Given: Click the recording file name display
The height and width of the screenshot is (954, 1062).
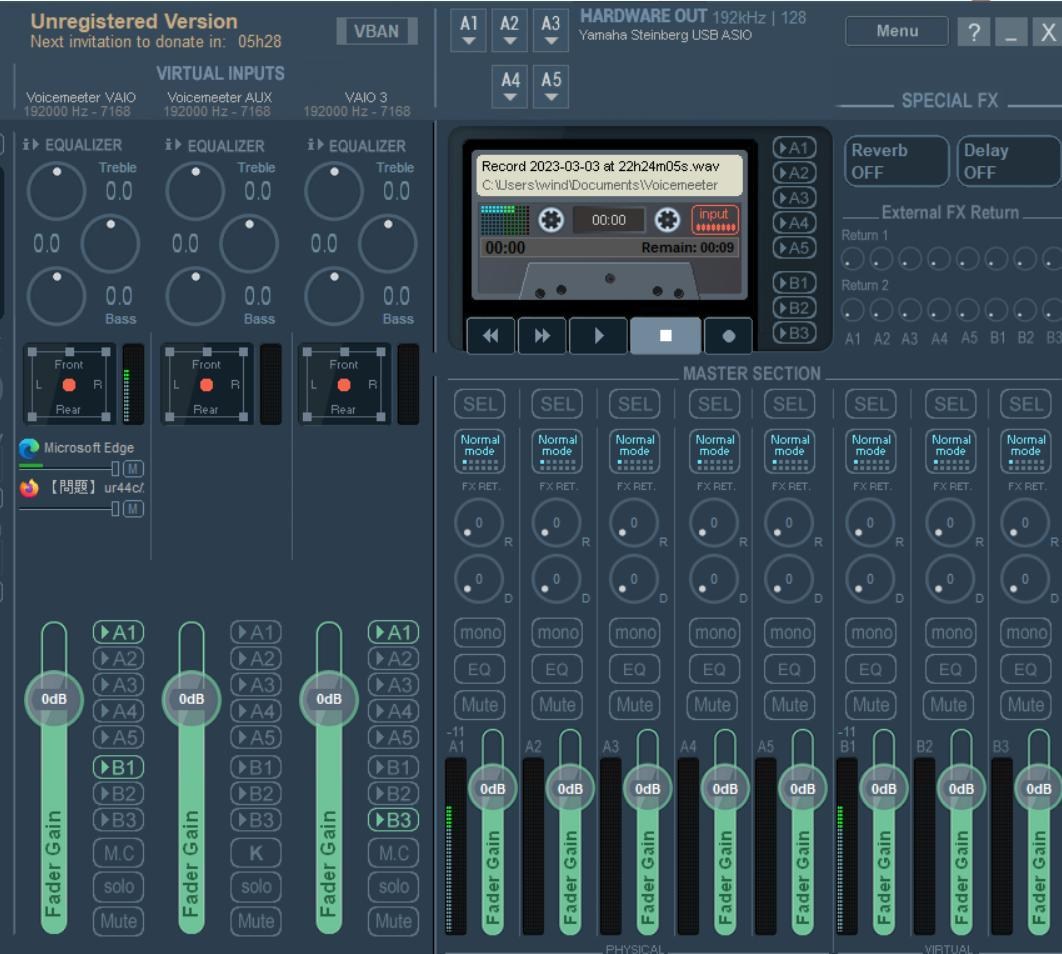Looking at the screenshot, I should click(x=608, y=175).
